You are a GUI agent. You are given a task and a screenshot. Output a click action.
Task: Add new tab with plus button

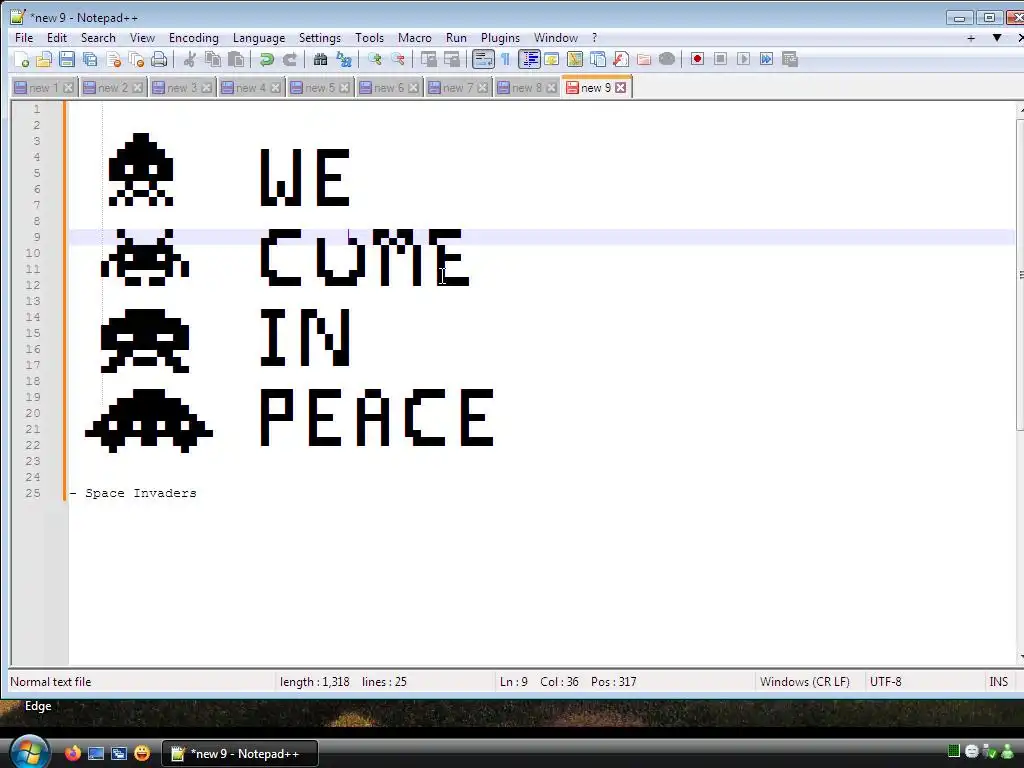point(971,38)
